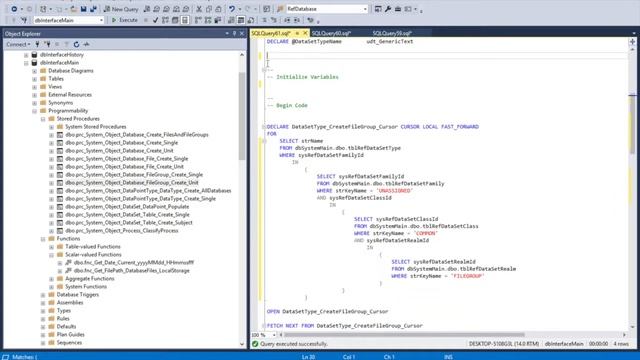Click the Execute button

click(124, 20)
